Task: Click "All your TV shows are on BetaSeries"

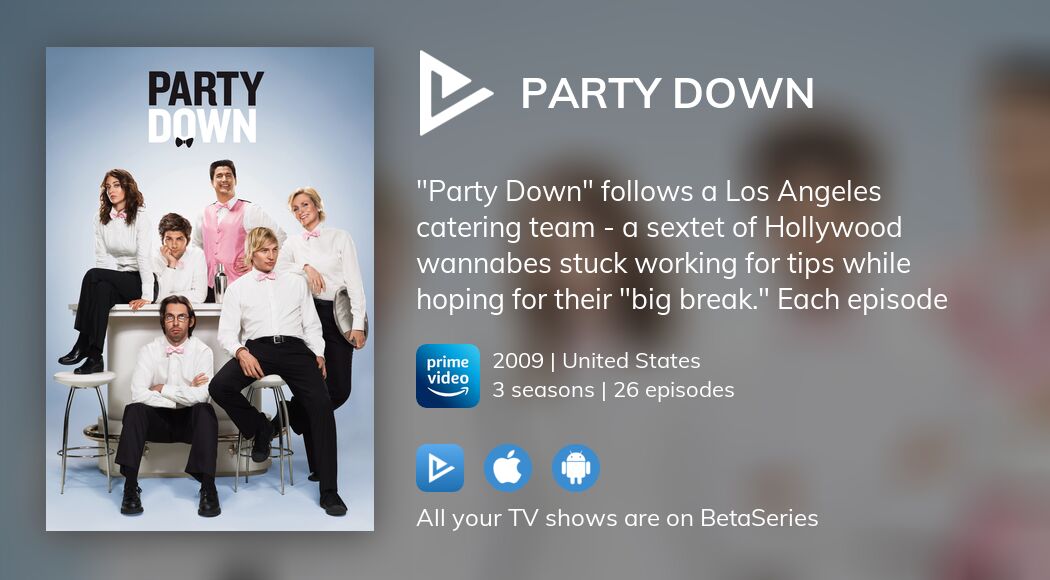Action: 617,518
